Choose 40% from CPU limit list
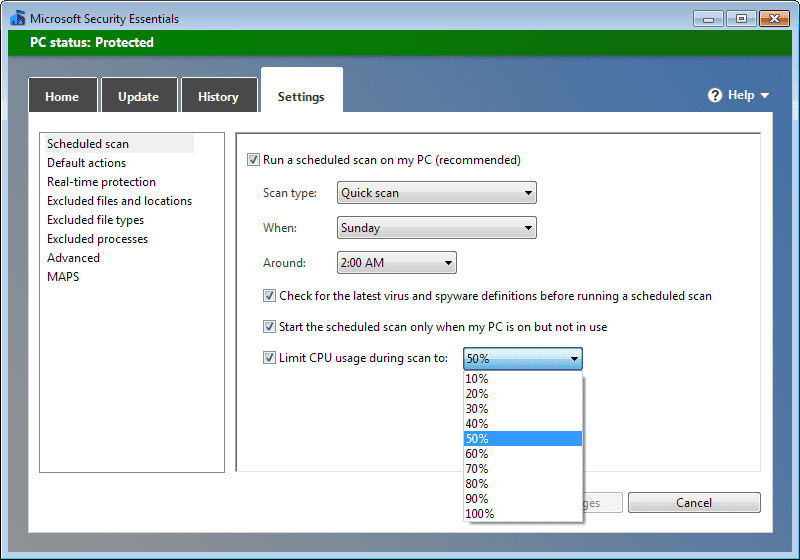This screenshot has height=560, width=800. pos(522,424)
